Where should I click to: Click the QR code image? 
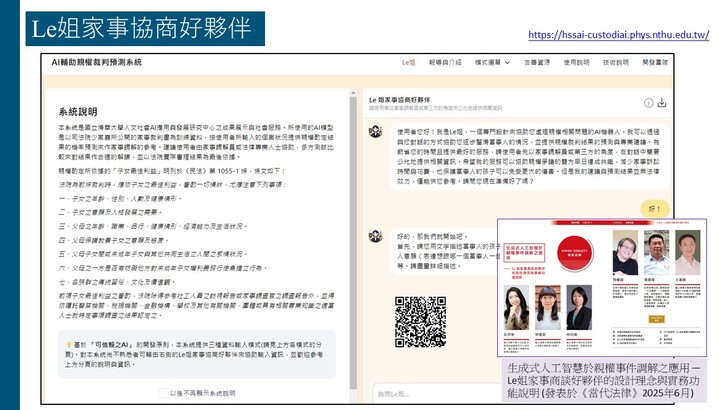(x=420, y=321)
